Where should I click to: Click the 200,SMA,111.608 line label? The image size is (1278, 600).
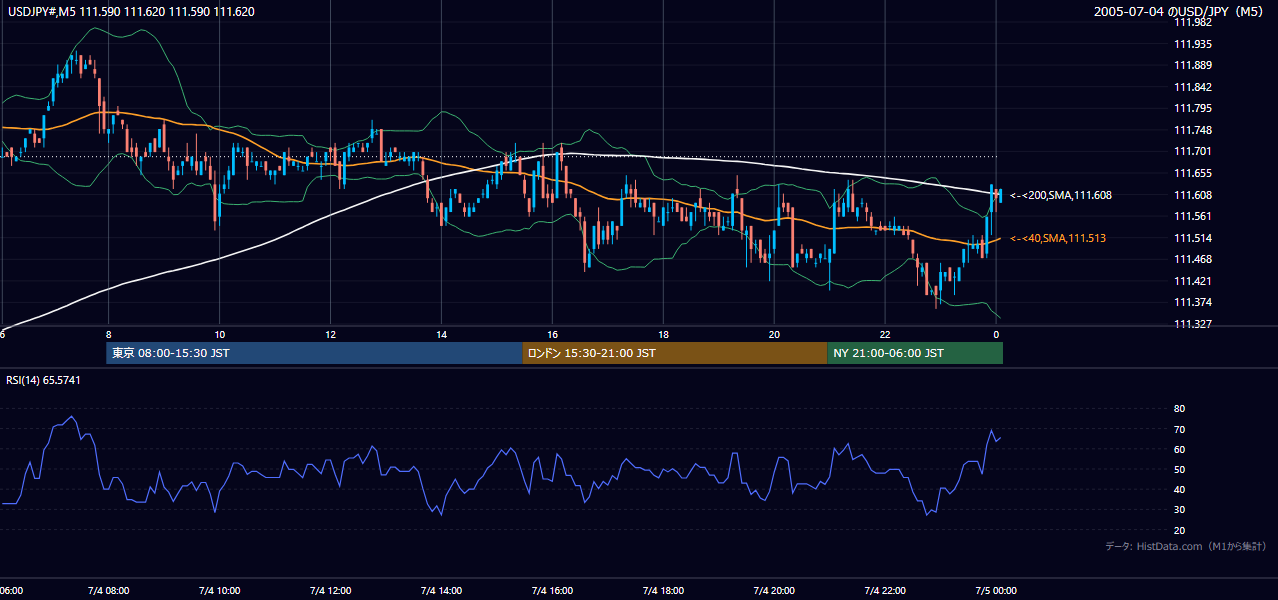point(1061,195)
